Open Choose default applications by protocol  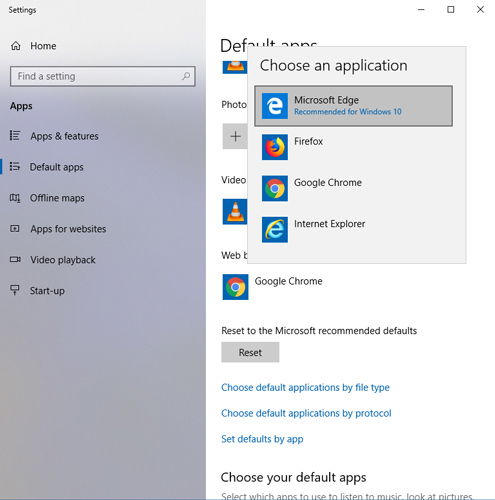click(x=306, y=413)
